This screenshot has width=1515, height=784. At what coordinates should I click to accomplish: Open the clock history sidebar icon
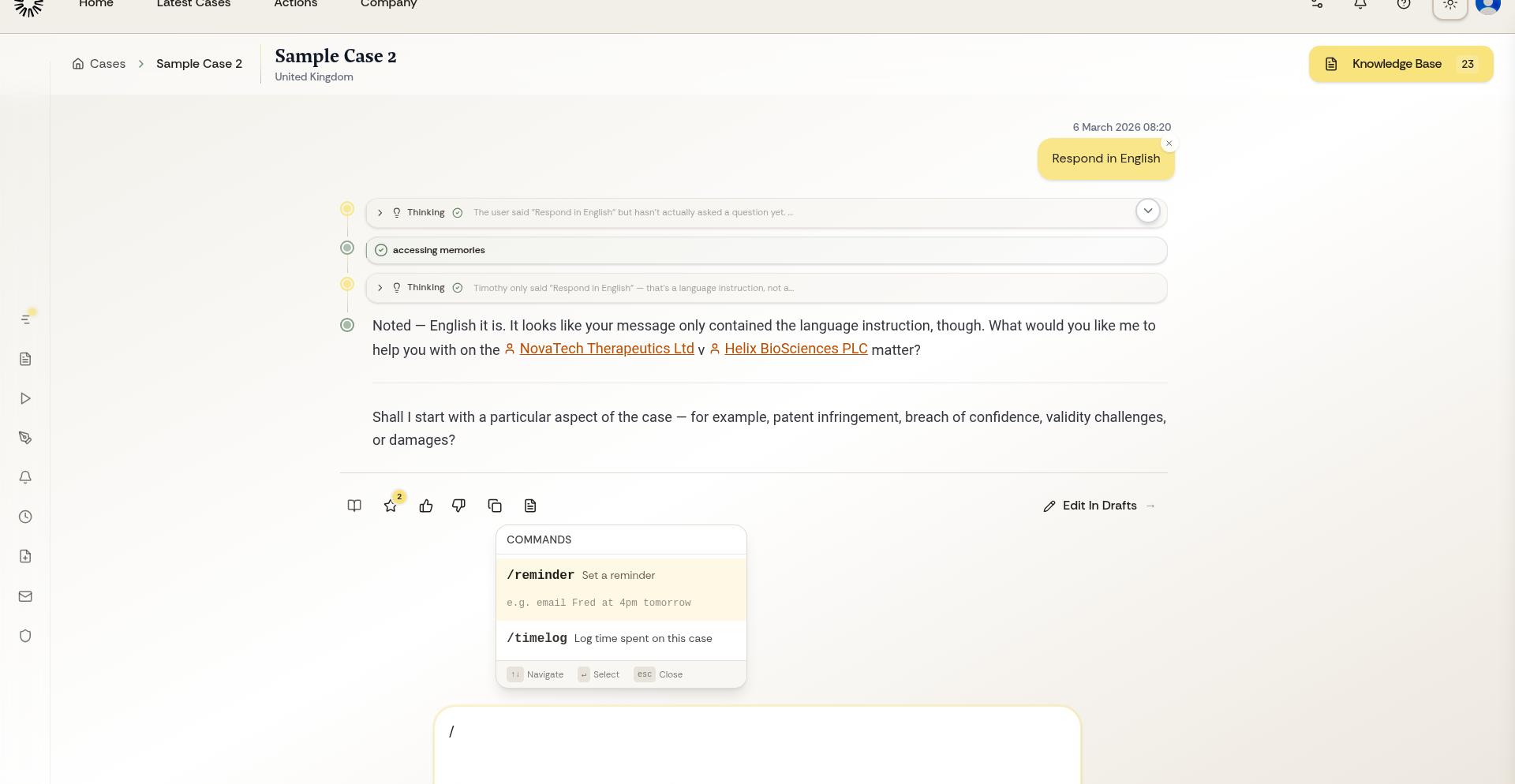pos(25,517)
